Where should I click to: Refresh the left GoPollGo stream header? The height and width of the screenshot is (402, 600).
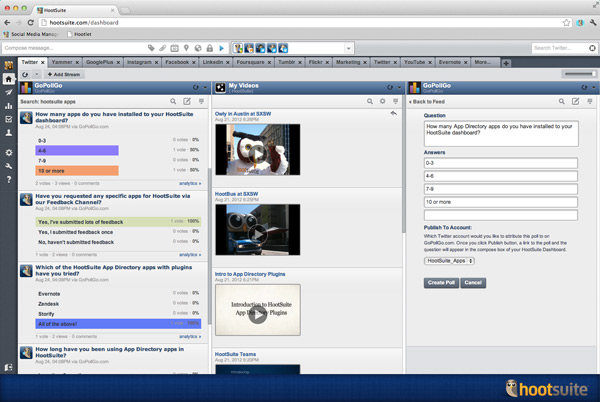196,88
